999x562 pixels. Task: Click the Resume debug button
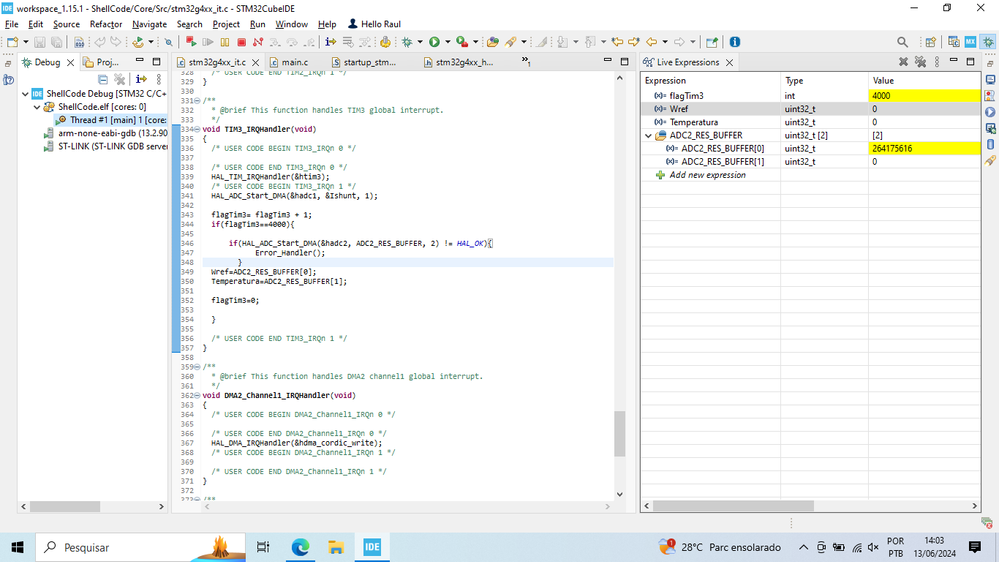(208, 42)
